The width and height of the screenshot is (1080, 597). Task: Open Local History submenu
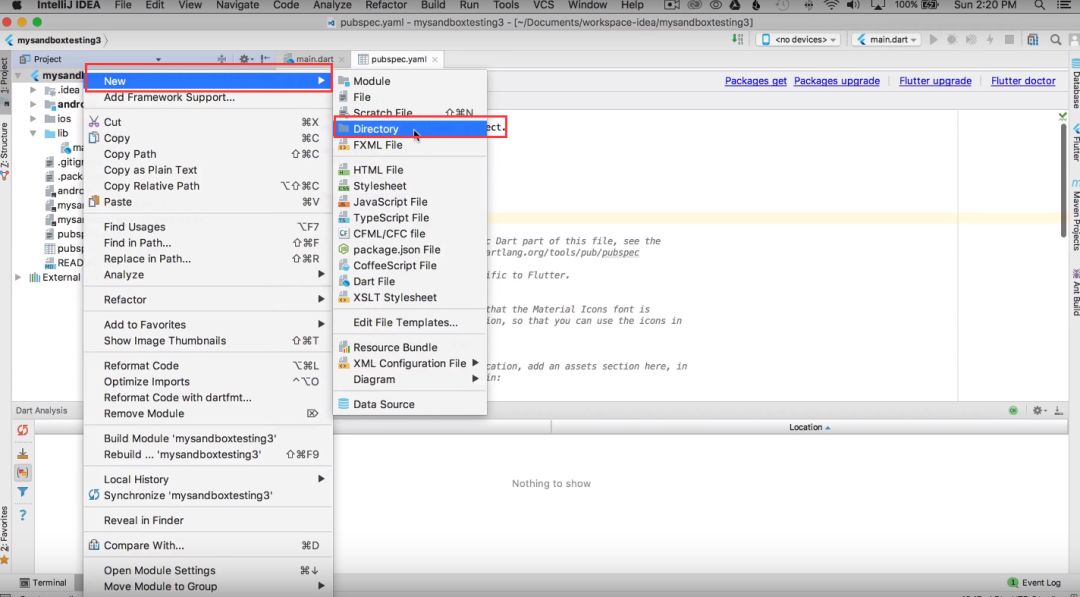tap(208, 479)
